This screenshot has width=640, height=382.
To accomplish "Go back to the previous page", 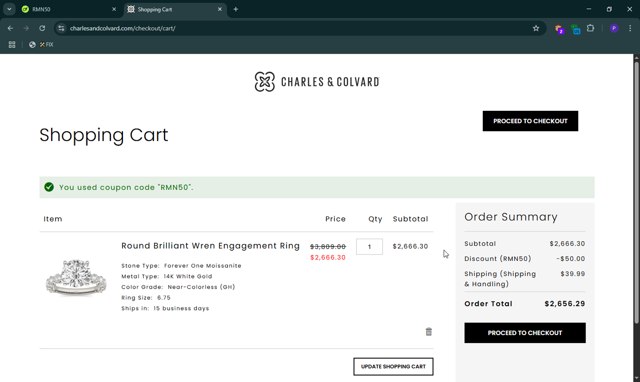I will pyautogui.click(x=10, y=28).
